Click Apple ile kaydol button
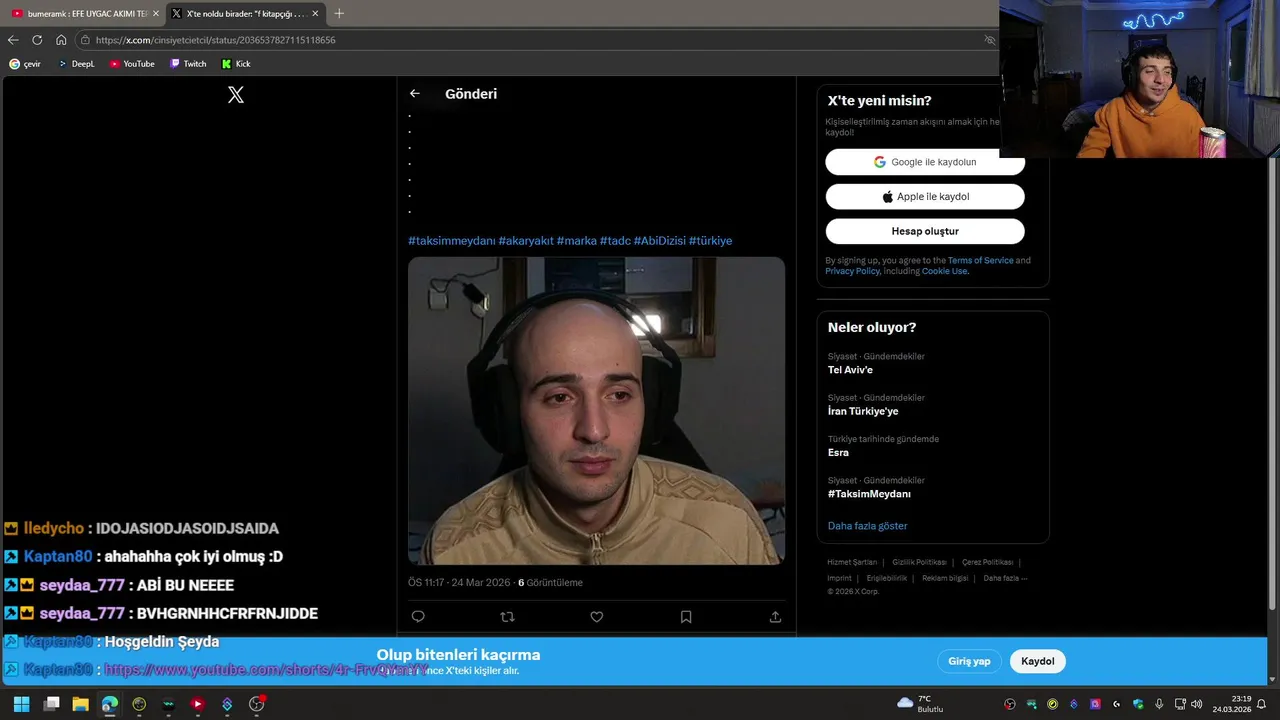The image size is (1280, 720). [x=925, y=197]
